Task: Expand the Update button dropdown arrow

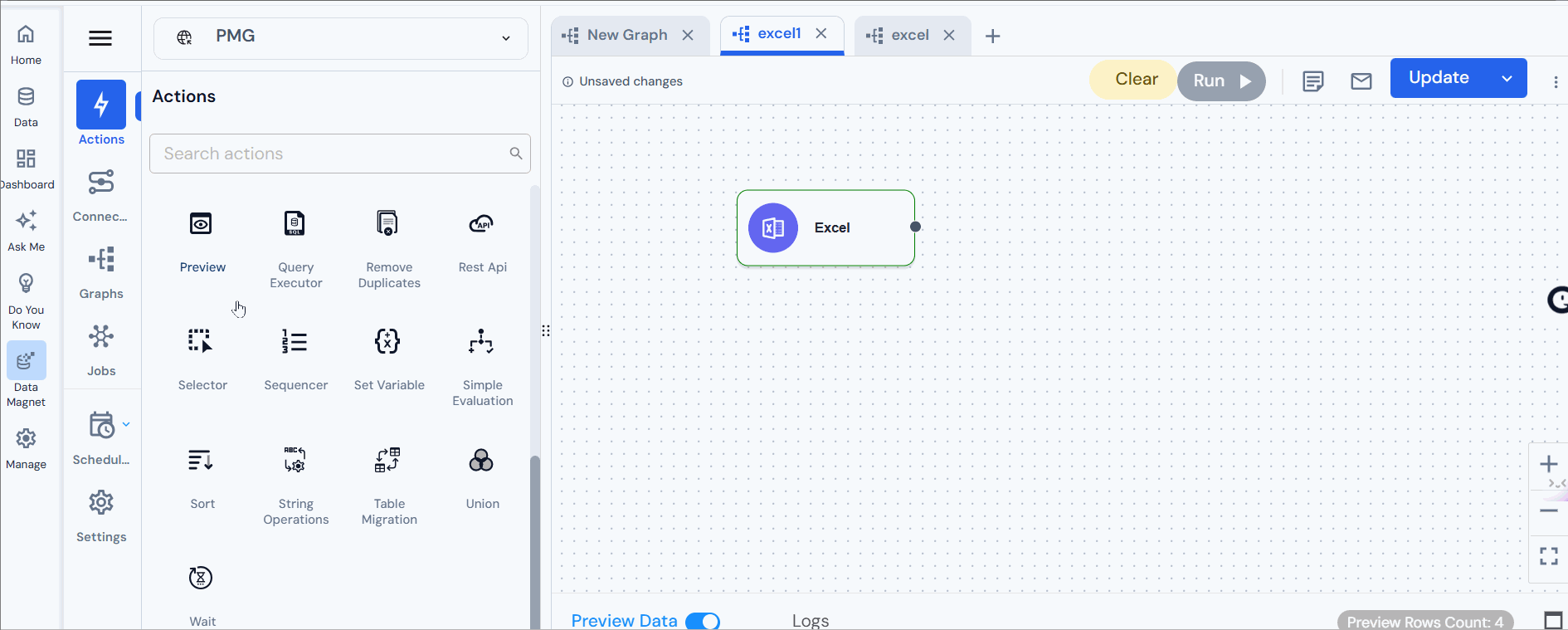Action: 1507,78
